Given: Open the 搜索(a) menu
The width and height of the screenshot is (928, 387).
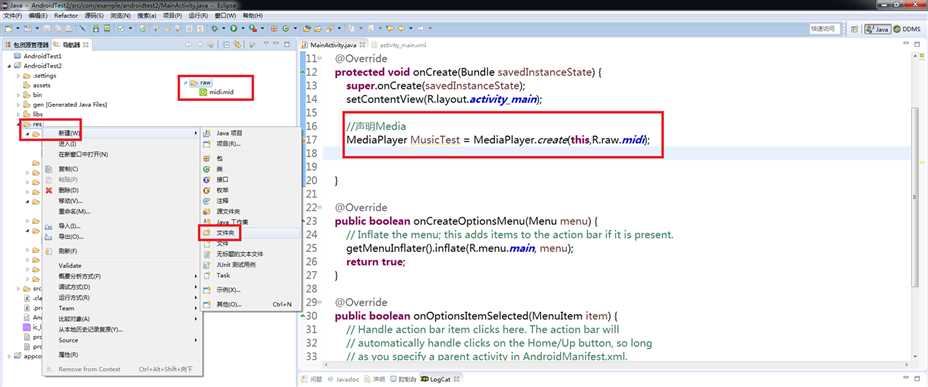Looking at the screenshot, I should [147, 15].
